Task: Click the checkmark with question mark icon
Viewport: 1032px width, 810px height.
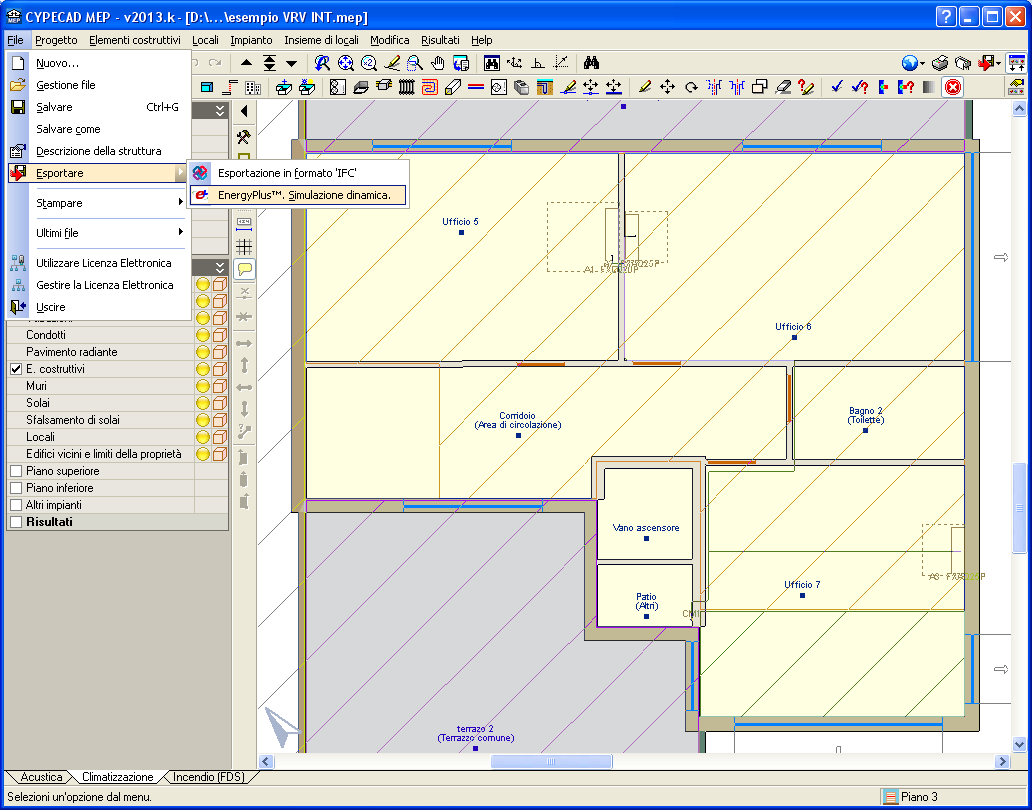Action: coord(860,87)
